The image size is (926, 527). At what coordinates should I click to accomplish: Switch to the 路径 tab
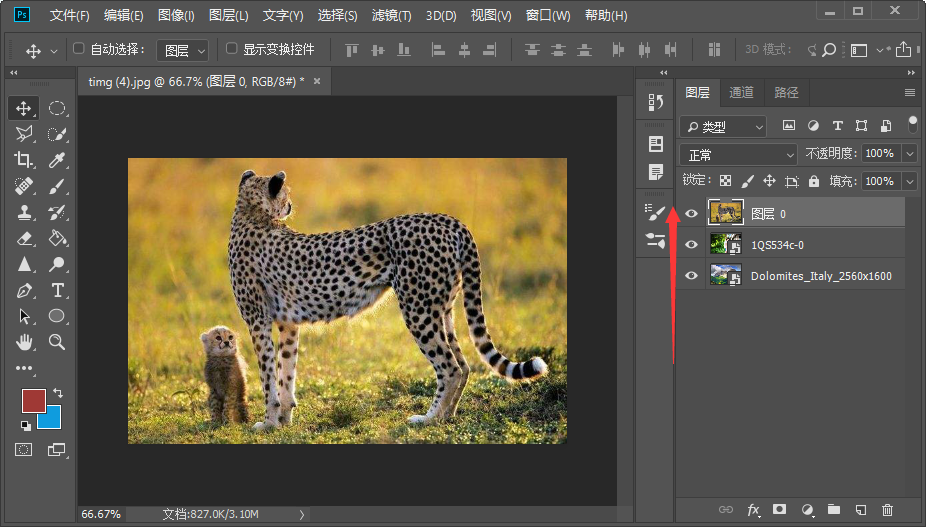coord(786,92)
